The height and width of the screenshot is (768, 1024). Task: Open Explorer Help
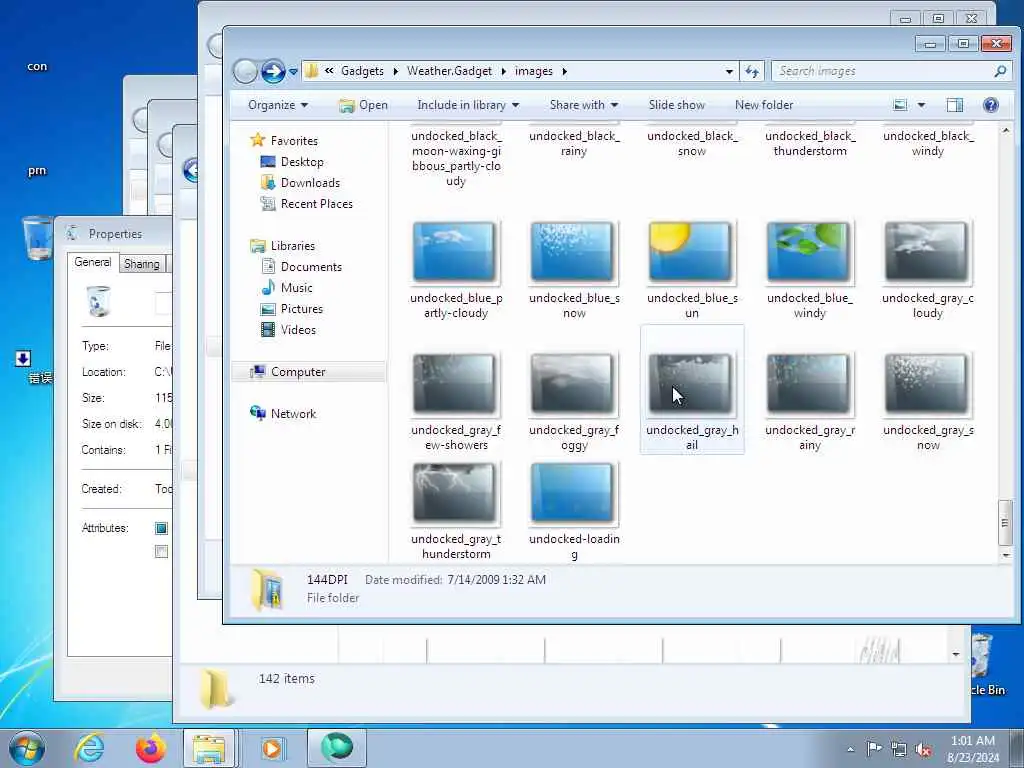[990, 105]
